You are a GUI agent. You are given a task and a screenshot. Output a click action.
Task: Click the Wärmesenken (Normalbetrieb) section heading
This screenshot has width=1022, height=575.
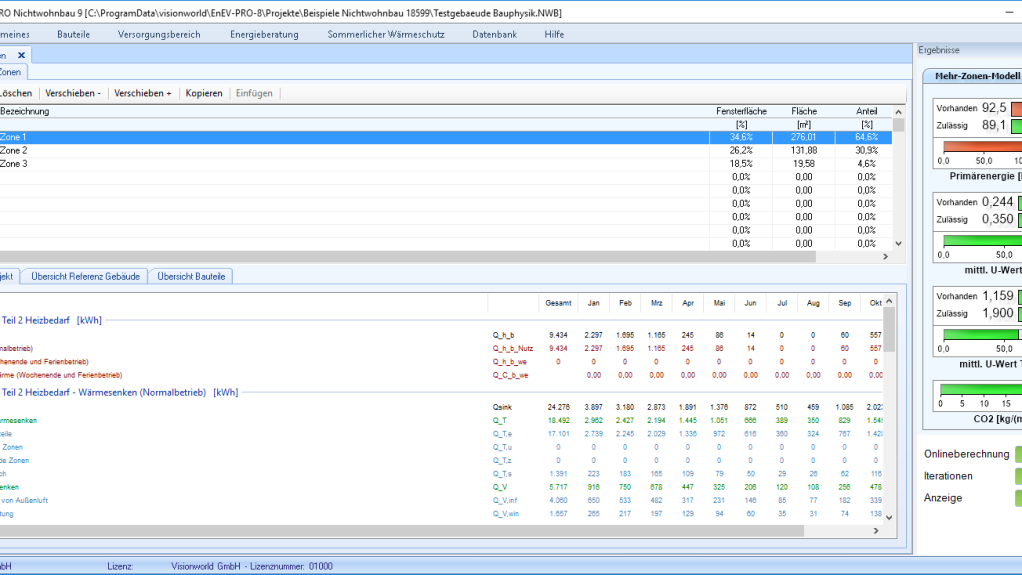pyautogui.click(x=119, y=392)
